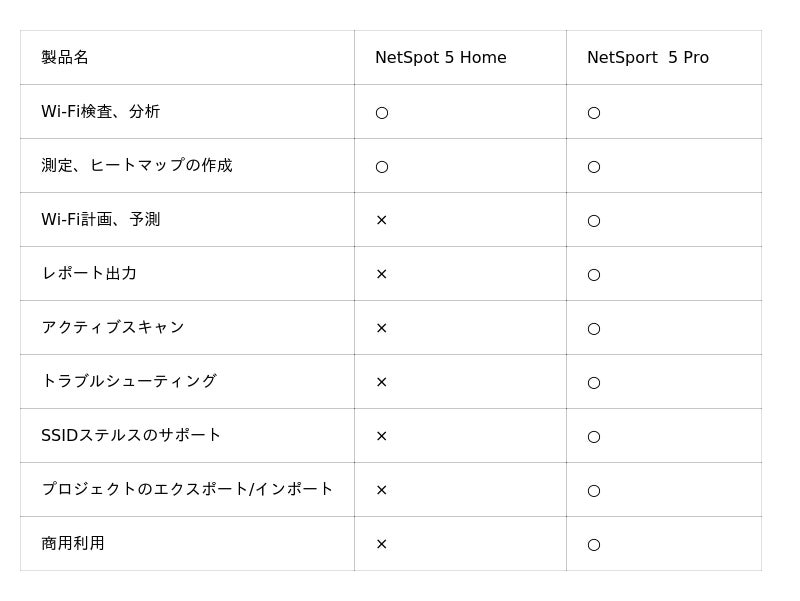This screenshot has width=800, height=601.
Task: Select the プロジェクトのエクスポート/インポート row label
Action: (187, 490)
